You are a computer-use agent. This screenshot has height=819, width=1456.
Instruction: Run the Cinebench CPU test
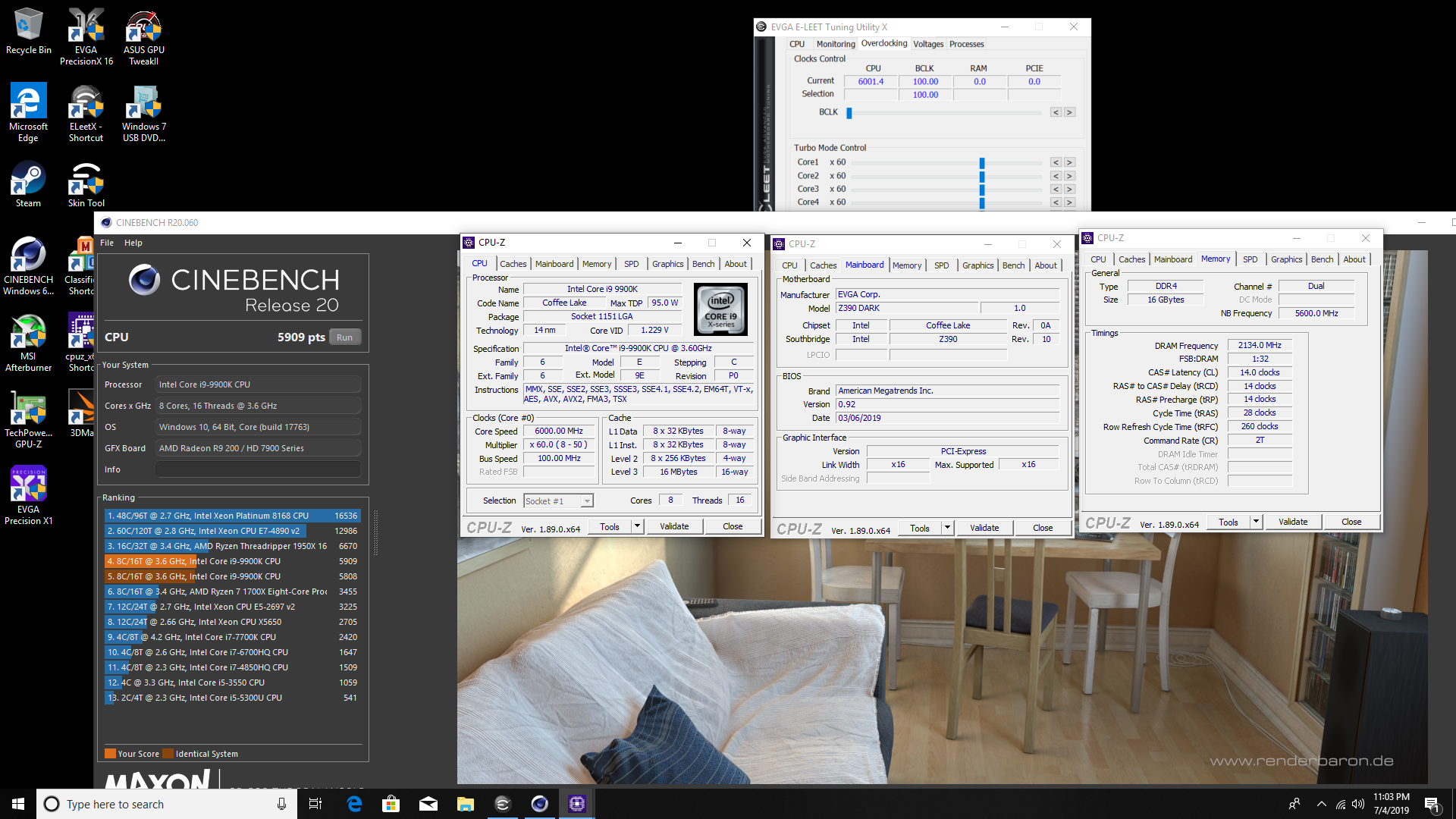pos(345,337)
